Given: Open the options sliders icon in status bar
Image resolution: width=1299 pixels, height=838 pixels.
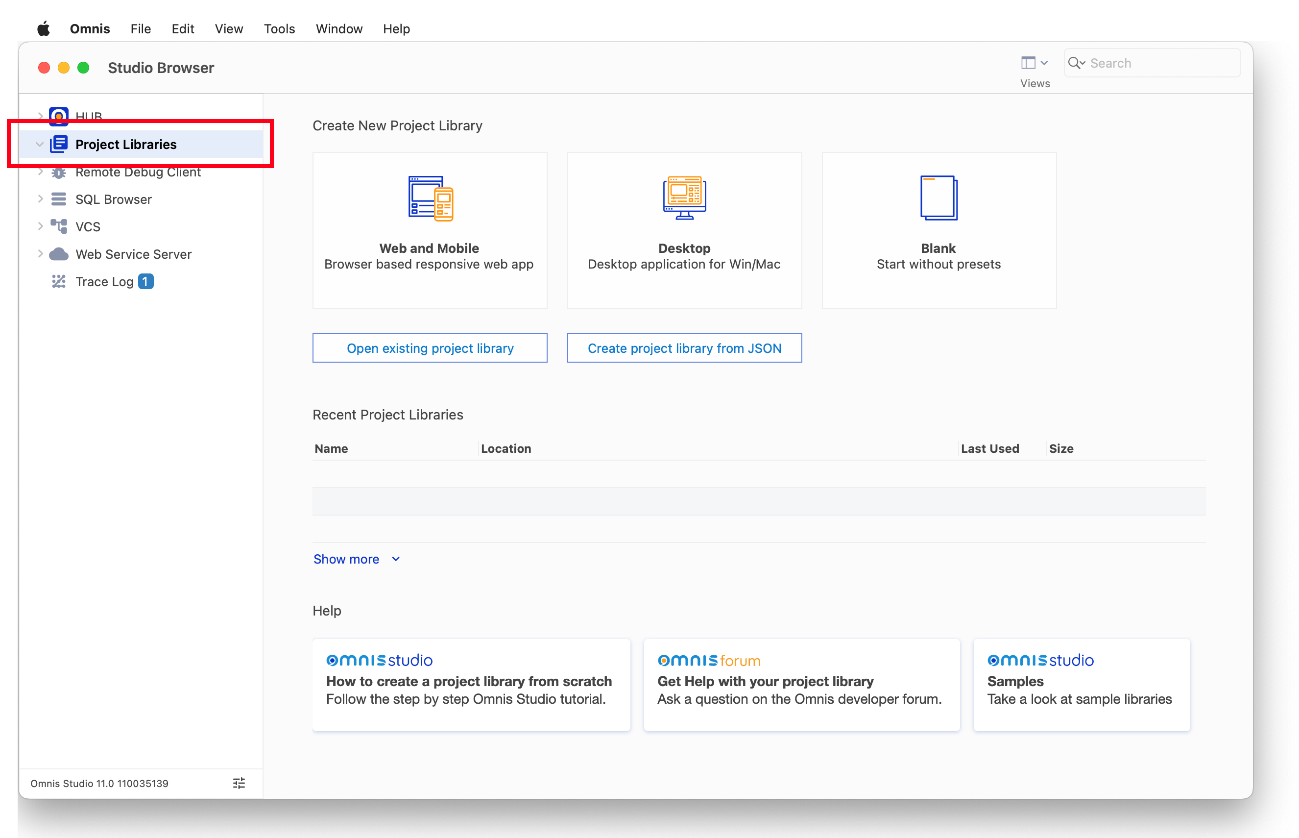Looking at the screenshot, I should (x=239, y=783).
